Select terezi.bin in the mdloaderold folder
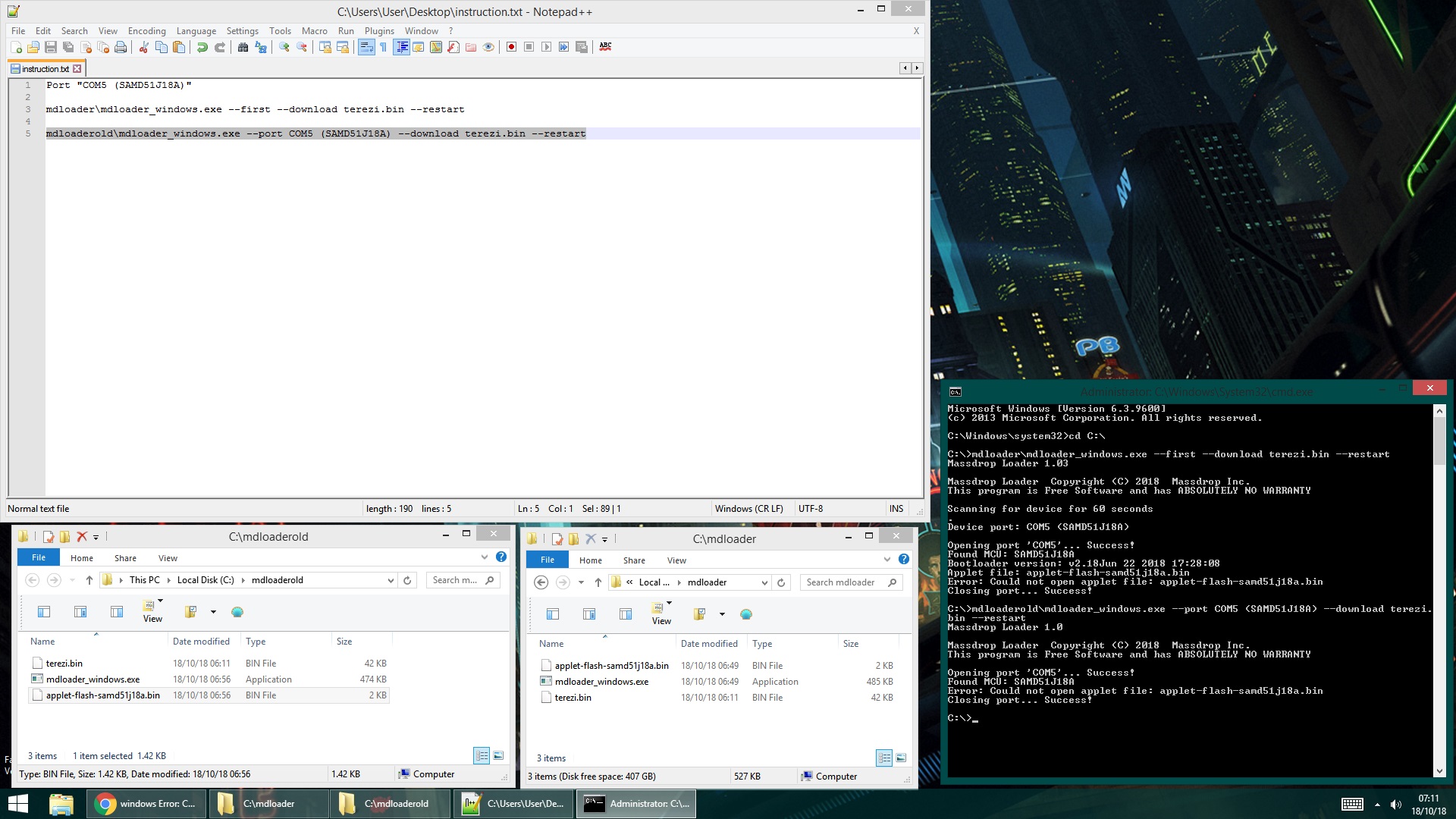1456x819 pixels. (x=64, y=663)
